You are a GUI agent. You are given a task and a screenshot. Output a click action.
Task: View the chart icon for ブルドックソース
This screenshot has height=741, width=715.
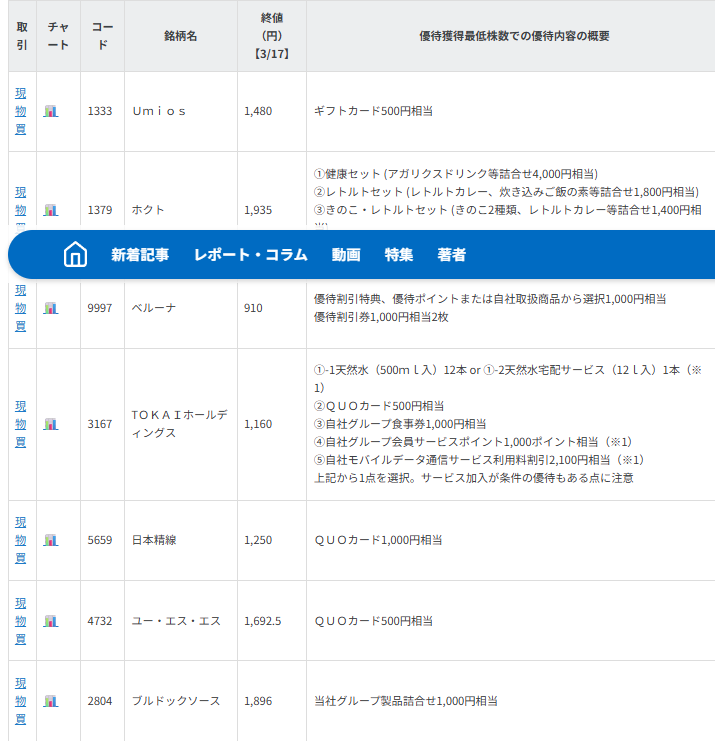tap(51, 701)
